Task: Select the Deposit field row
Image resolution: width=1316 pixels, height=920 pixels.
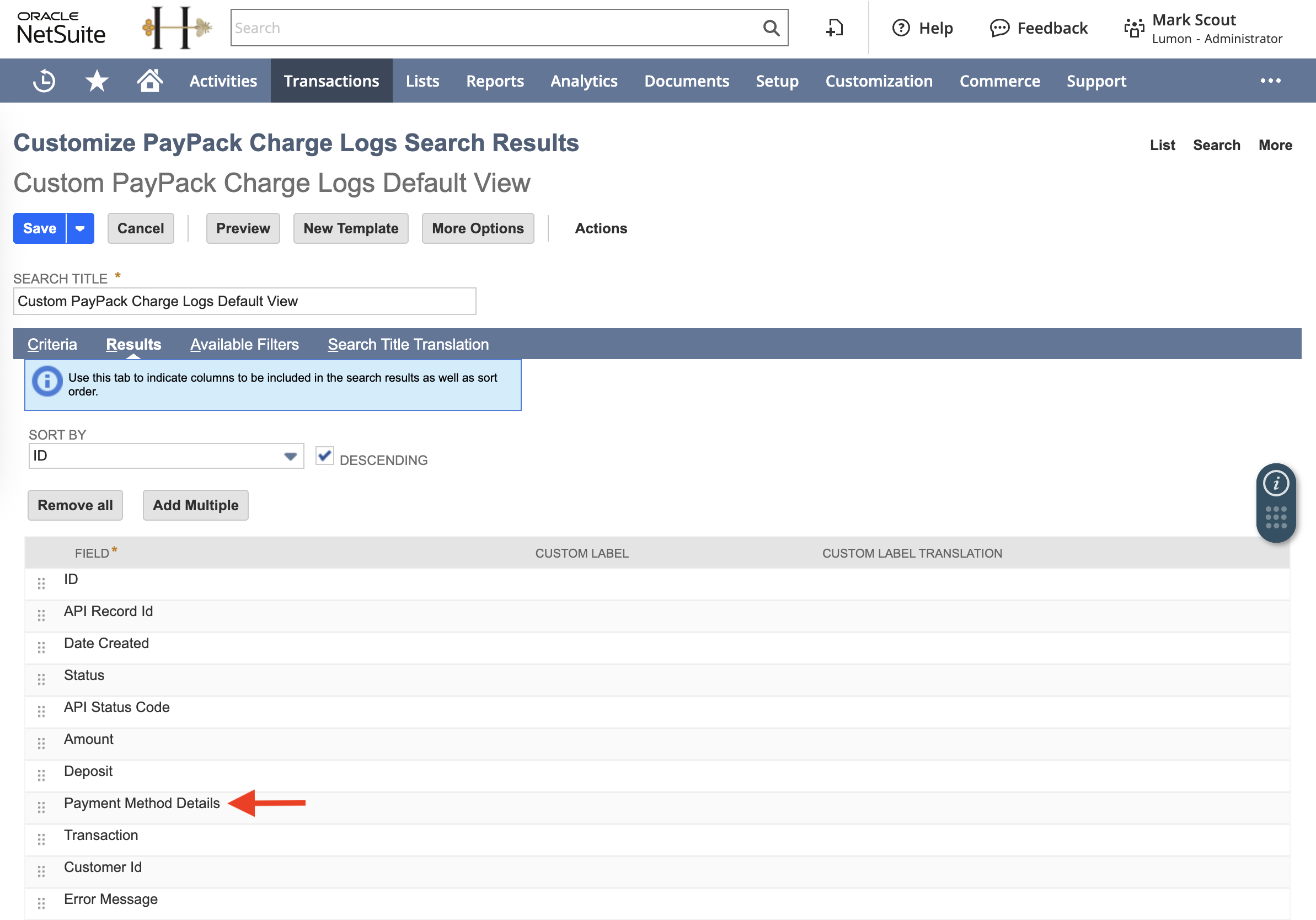Action: [x=657, y=775]
